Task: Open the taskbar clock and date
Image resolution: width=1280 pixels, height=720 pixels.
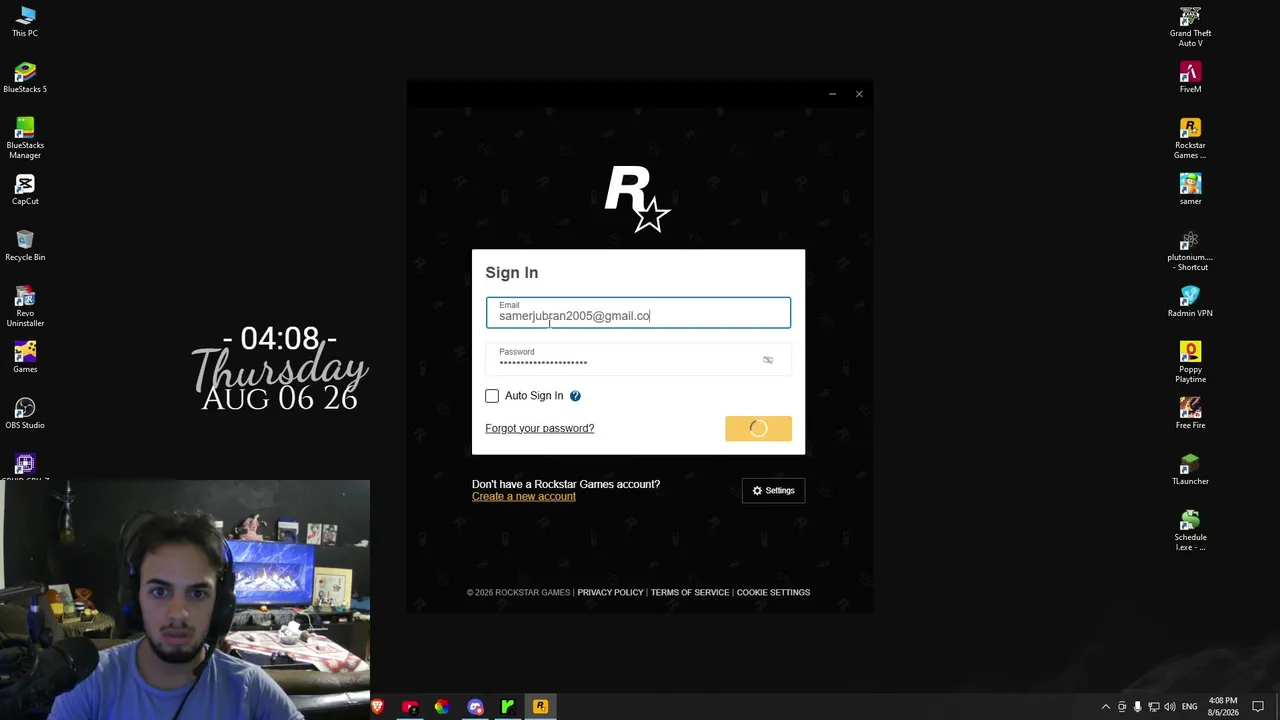Action: click(x=1222, y=707)
